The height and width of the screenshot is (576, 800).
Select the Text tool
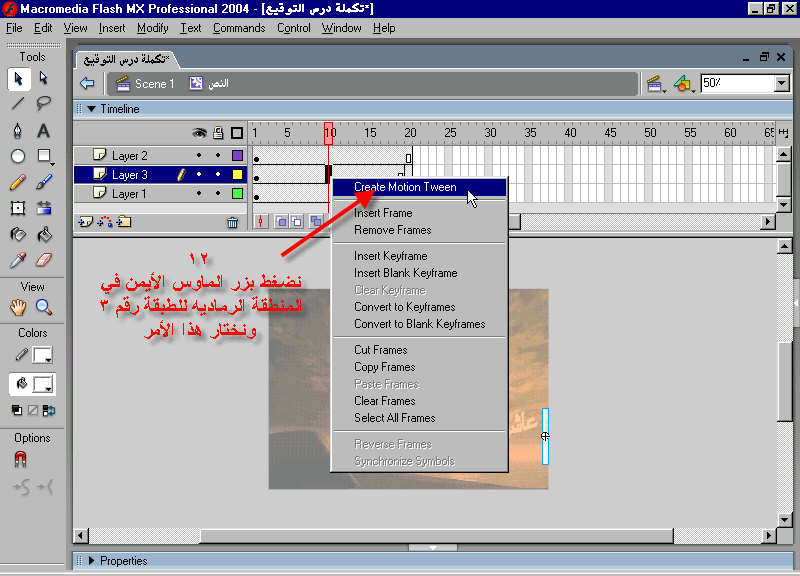click(x=43, y=131)
